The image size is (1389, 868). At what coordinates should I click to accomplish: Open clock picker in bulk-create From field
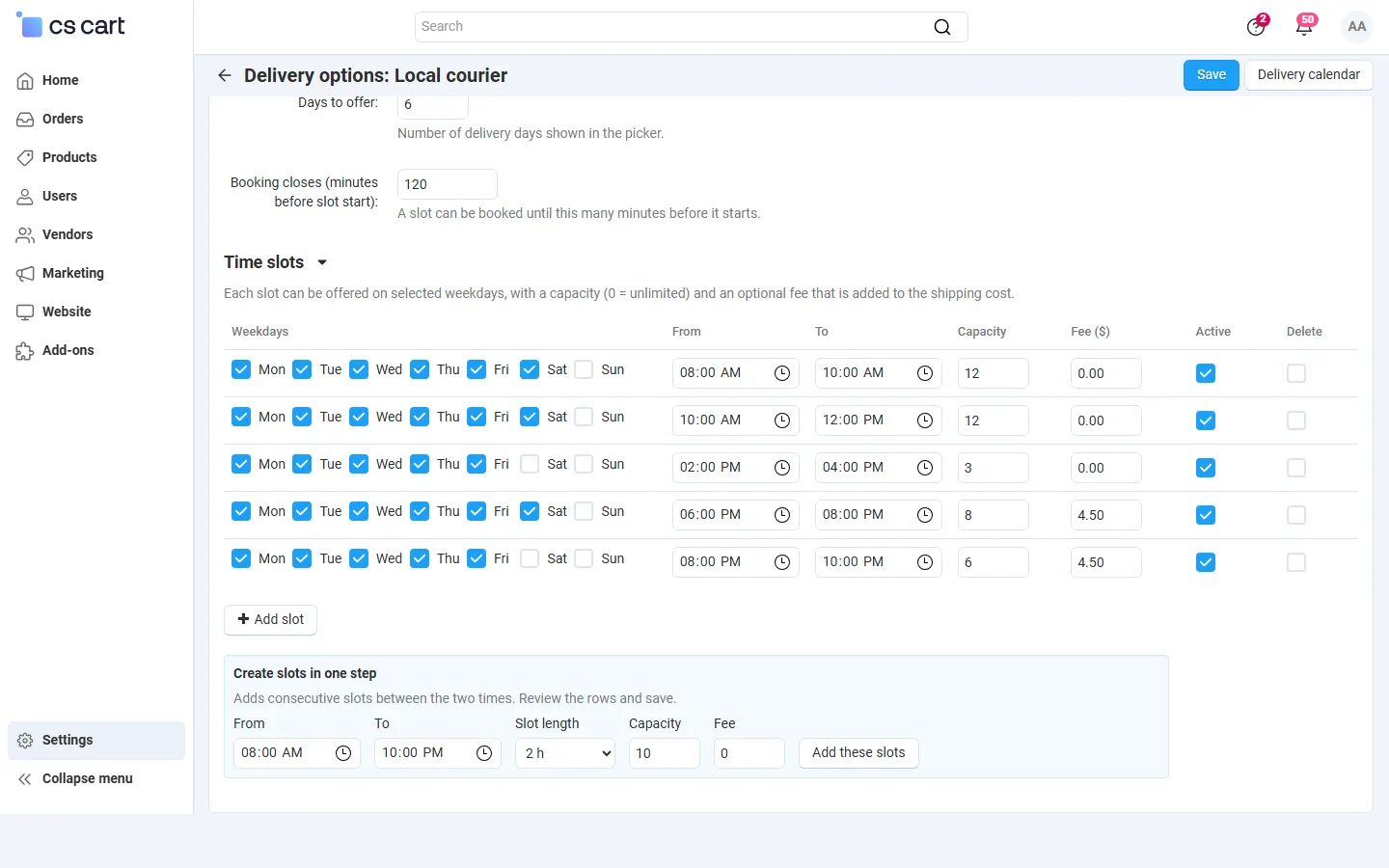343,753
